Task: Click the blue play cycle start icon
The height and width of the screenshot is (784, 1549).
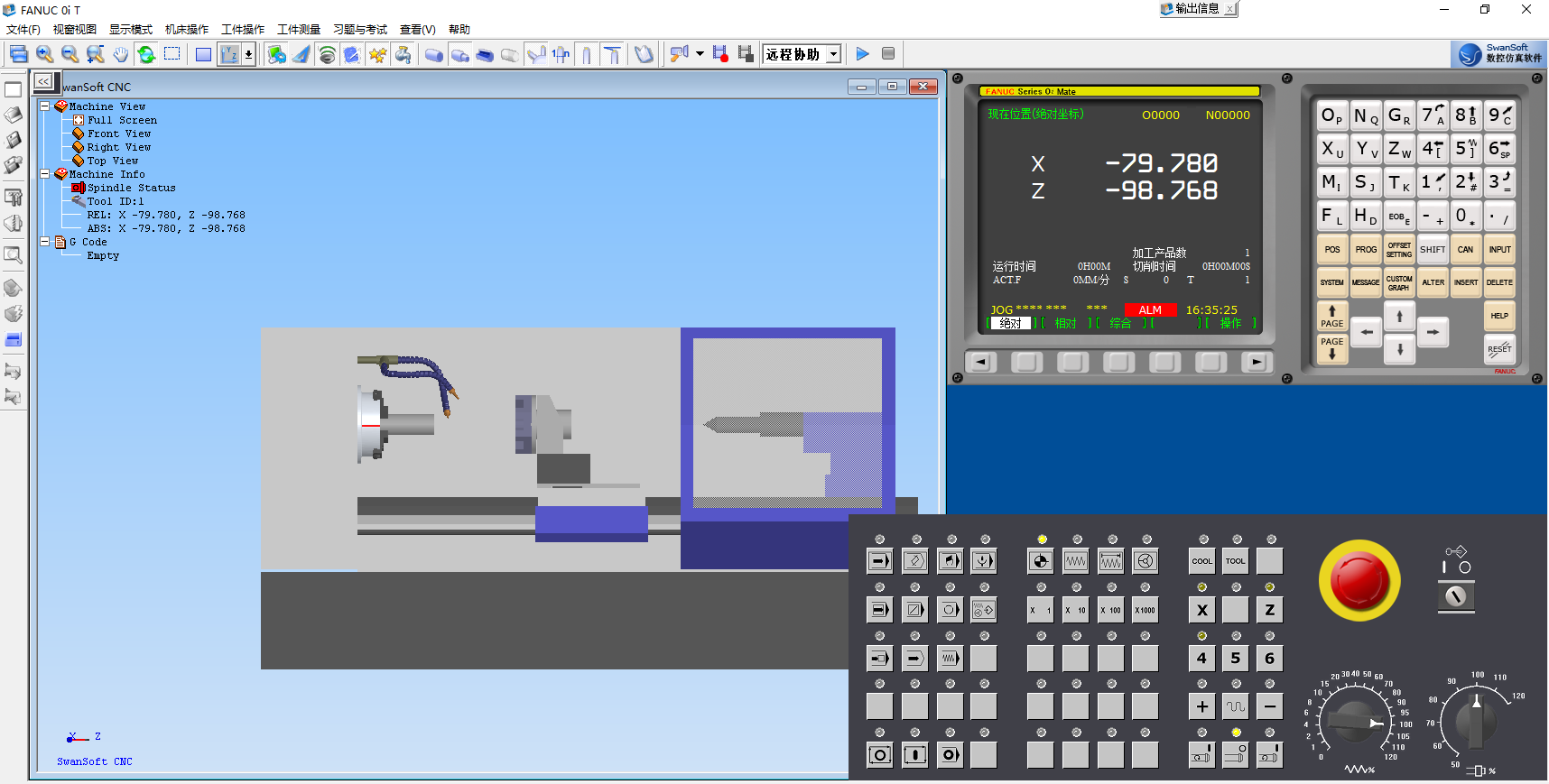Action: point(862,54)
